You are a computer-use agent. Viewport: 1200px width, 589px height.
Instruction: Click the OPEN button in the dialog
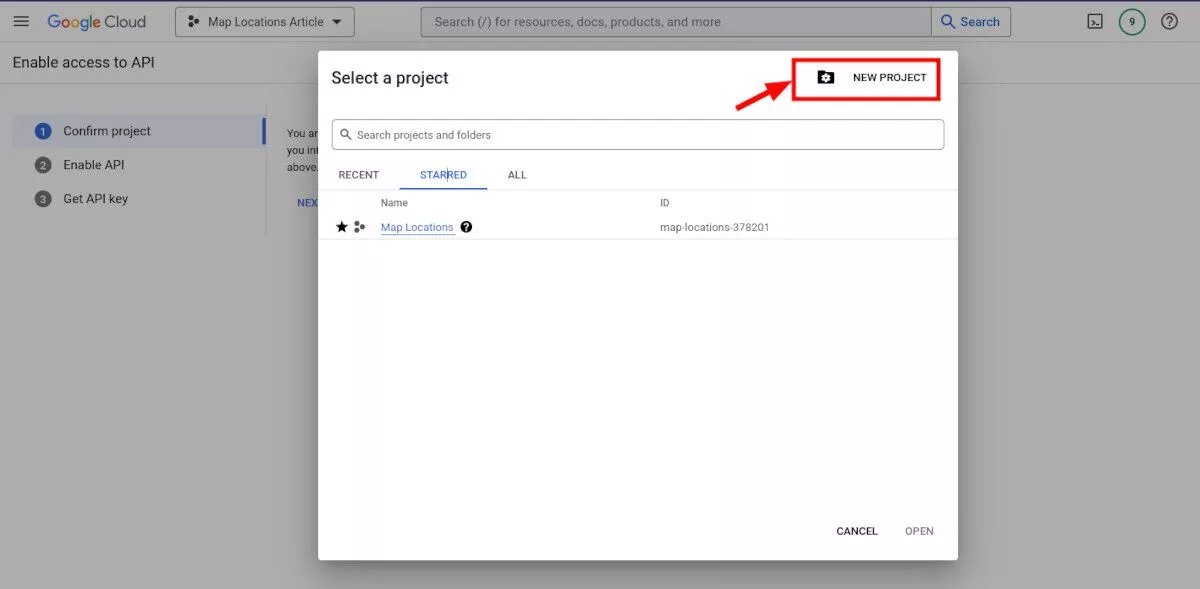click(919, 531)
